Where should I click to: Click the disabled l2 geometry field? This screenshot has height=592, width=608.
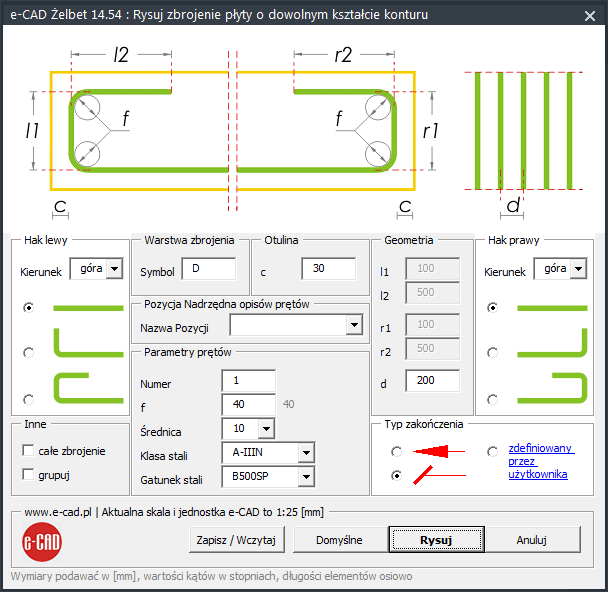coord(433,292)
